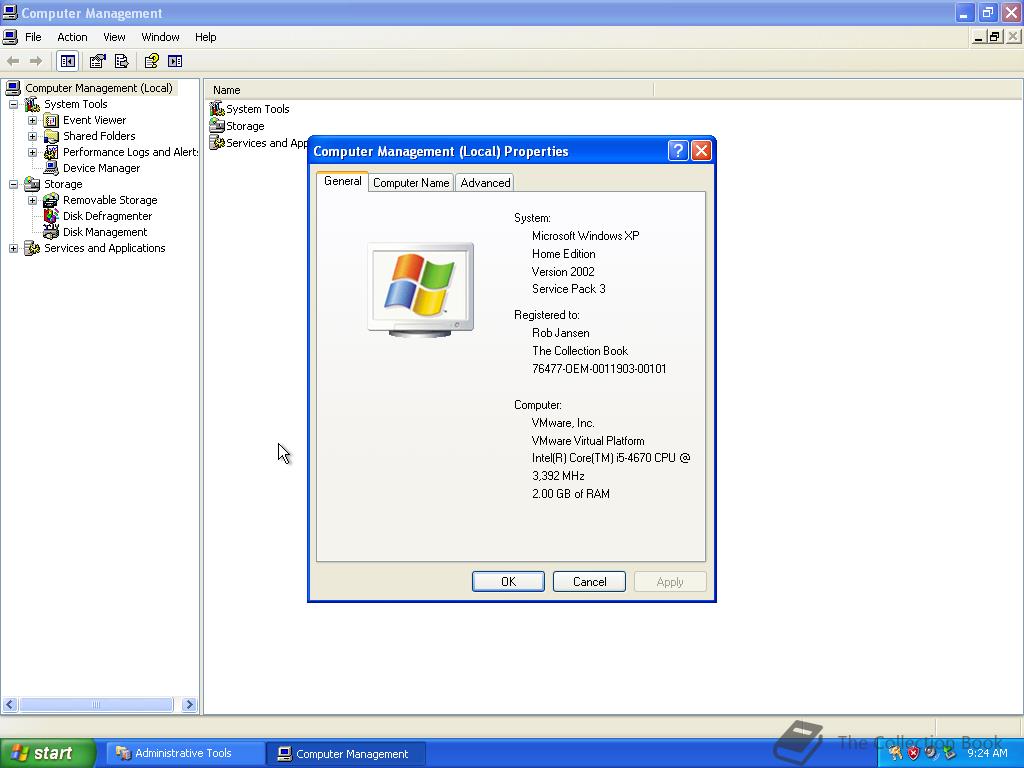Click the Safely Remove Hardware tray icon
The width and height of the screenshot is (1024, 768).
point(948,753)
